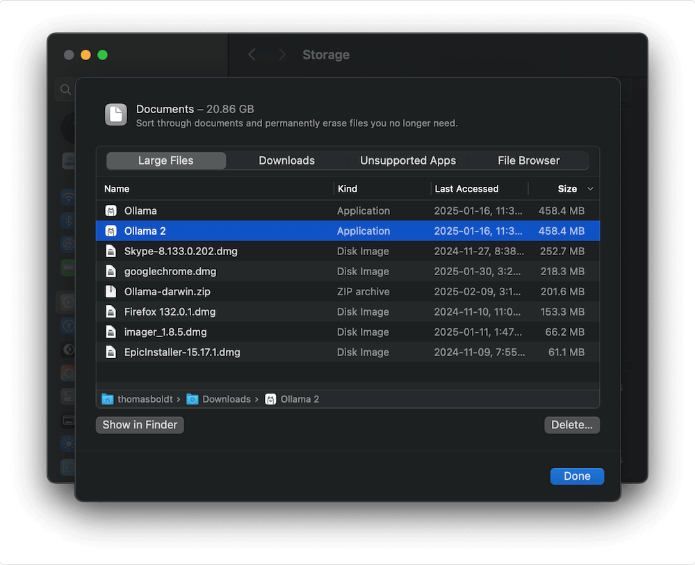The width and height of the screenshot is (695, 565).
Task: Switch to the Large Files tab
Action: pyautogui.click(x=166, y=160)
